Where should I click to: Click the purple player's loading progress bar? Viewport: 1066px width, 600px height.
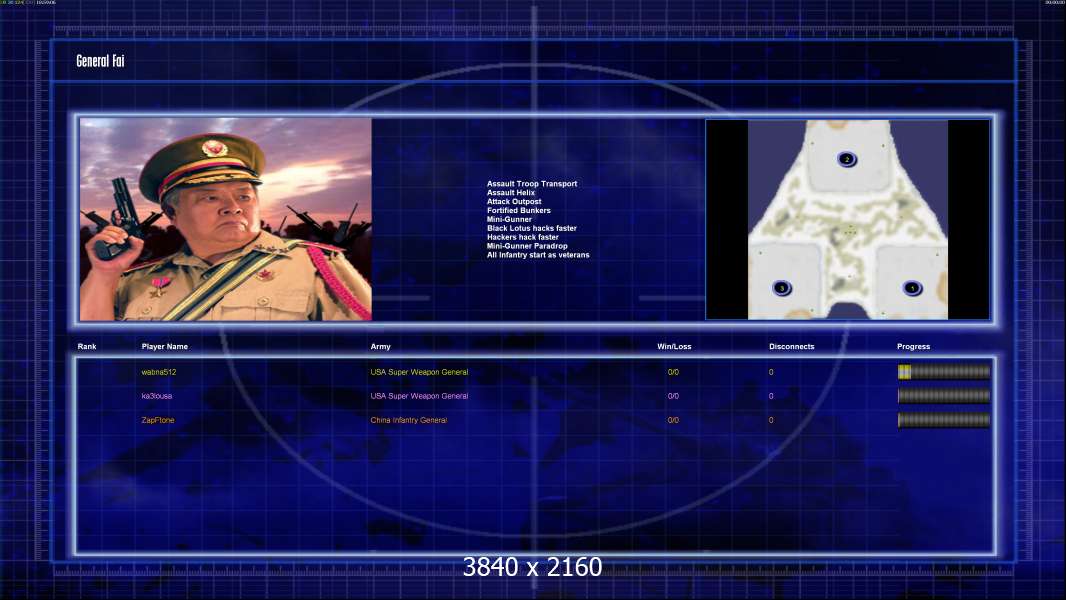click(944, 395)
